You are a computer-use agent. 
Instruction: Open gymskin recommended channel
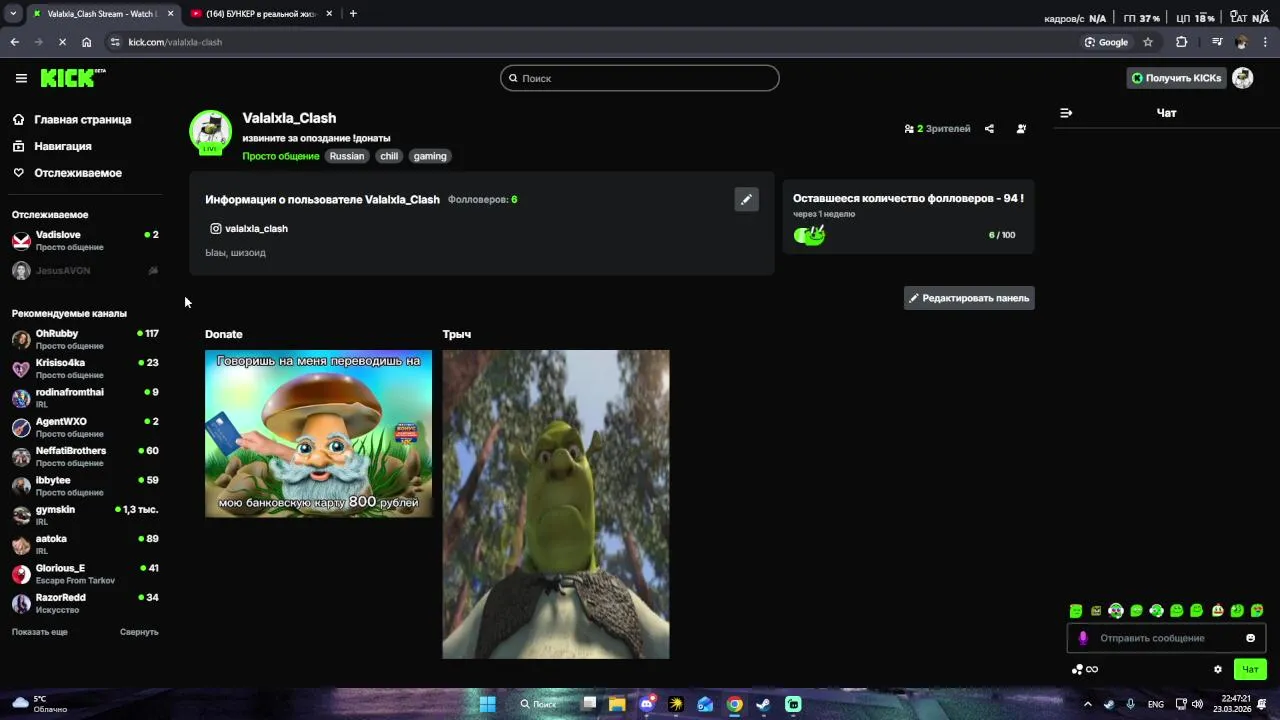pyautogui.click(x=85, y=515)
